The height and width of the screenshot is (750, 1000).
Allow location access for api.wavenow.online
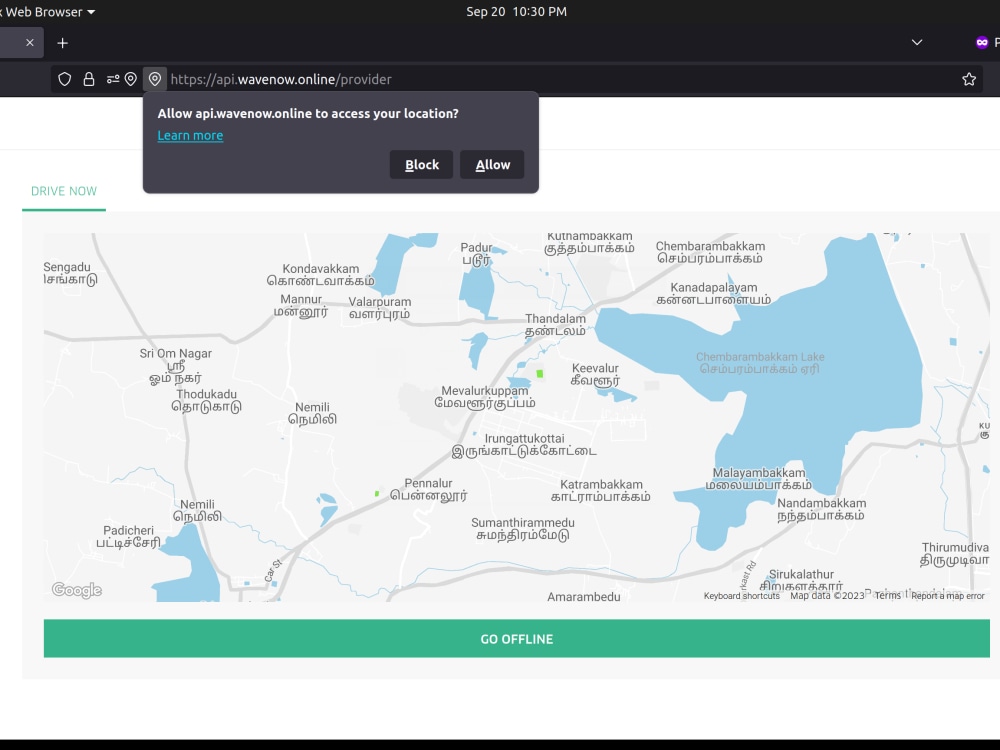[492, 165]
